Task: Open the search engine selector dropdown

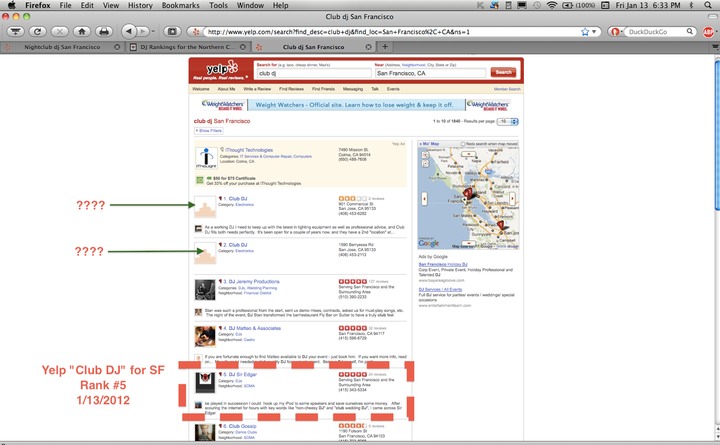Action: point(616,32)
